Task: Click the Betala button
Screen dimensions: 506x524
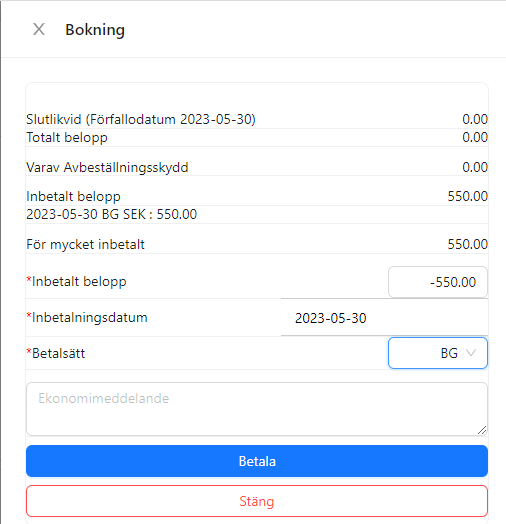Action: pyautogui.click(x=257, y=461)
